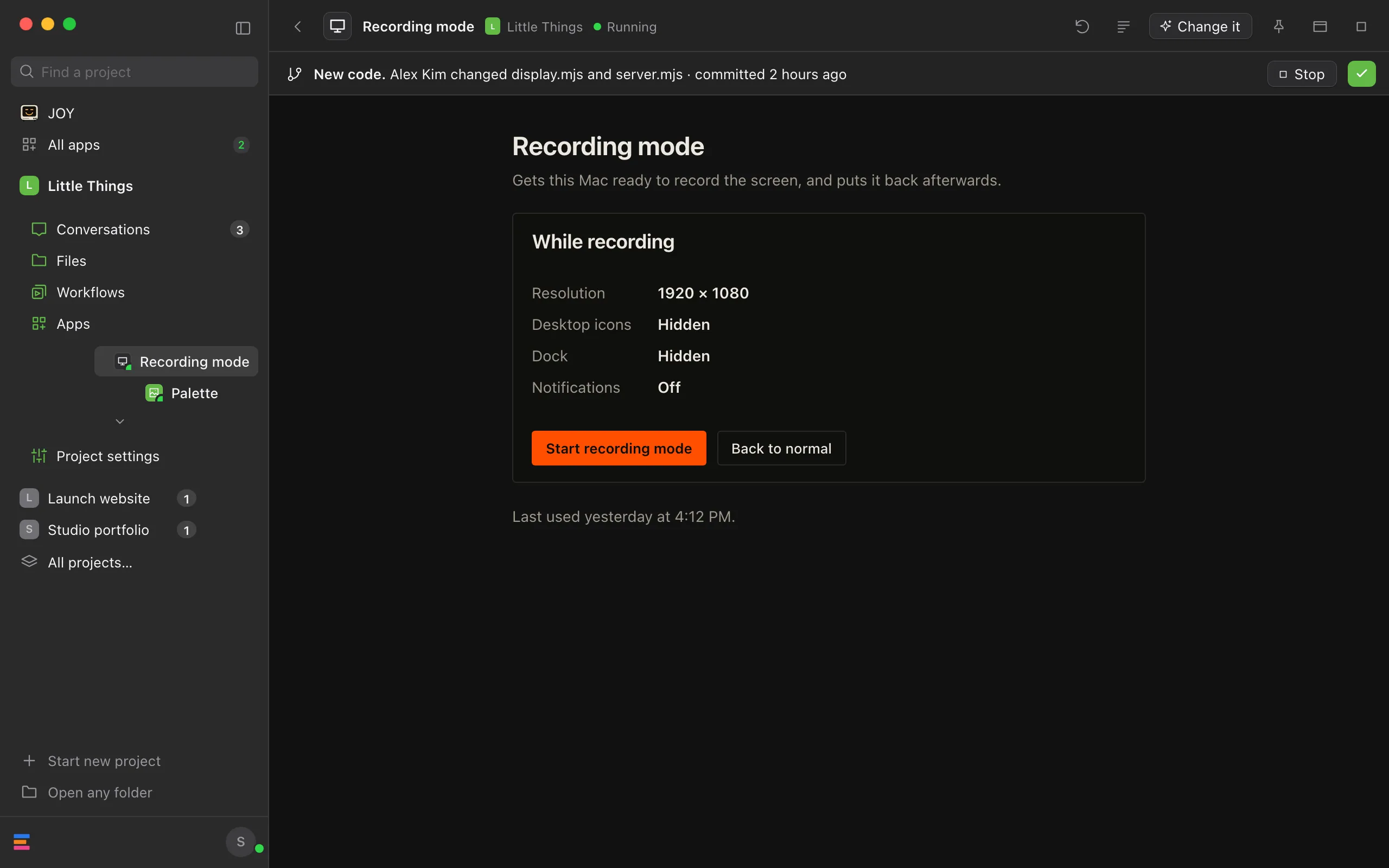
Task: Open the logs lines icon
Action: point(1123,27)
